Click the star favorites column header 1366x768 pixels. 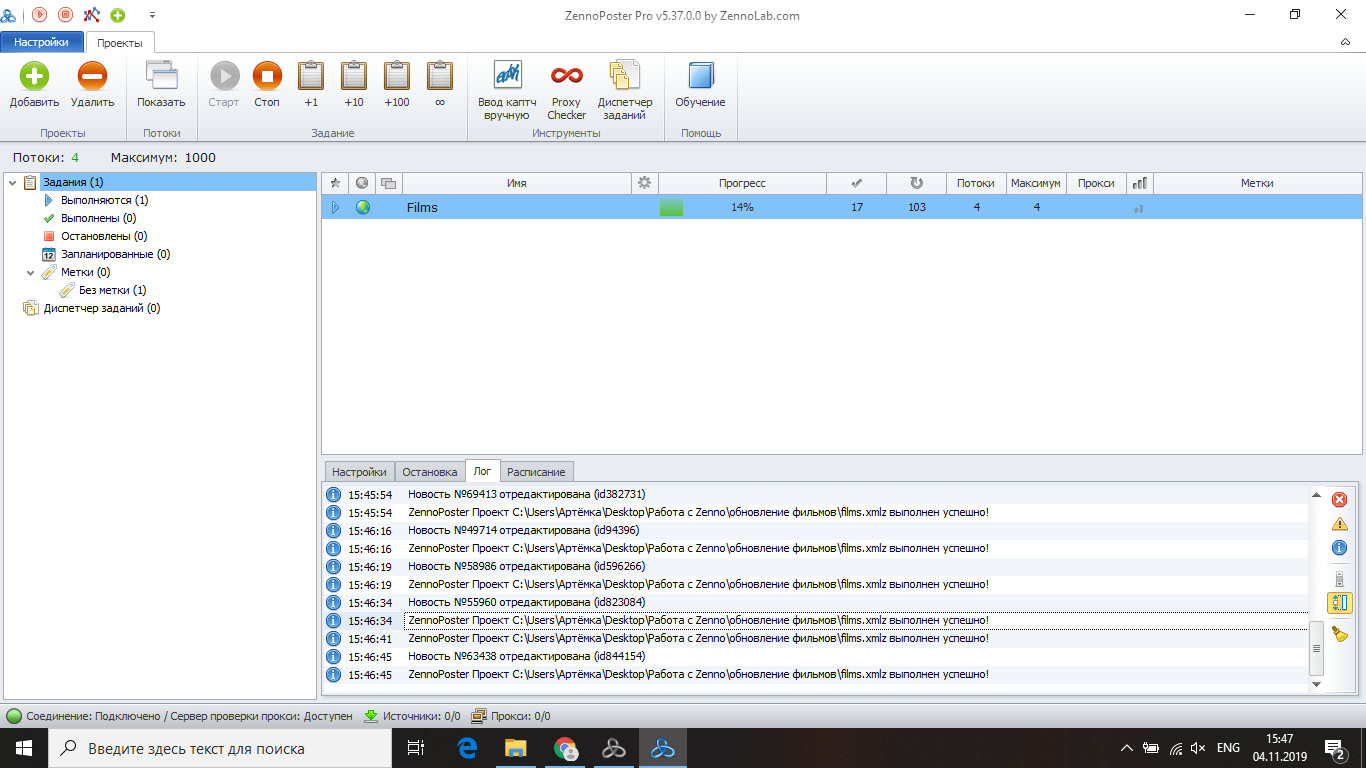[x=335, y=183]
